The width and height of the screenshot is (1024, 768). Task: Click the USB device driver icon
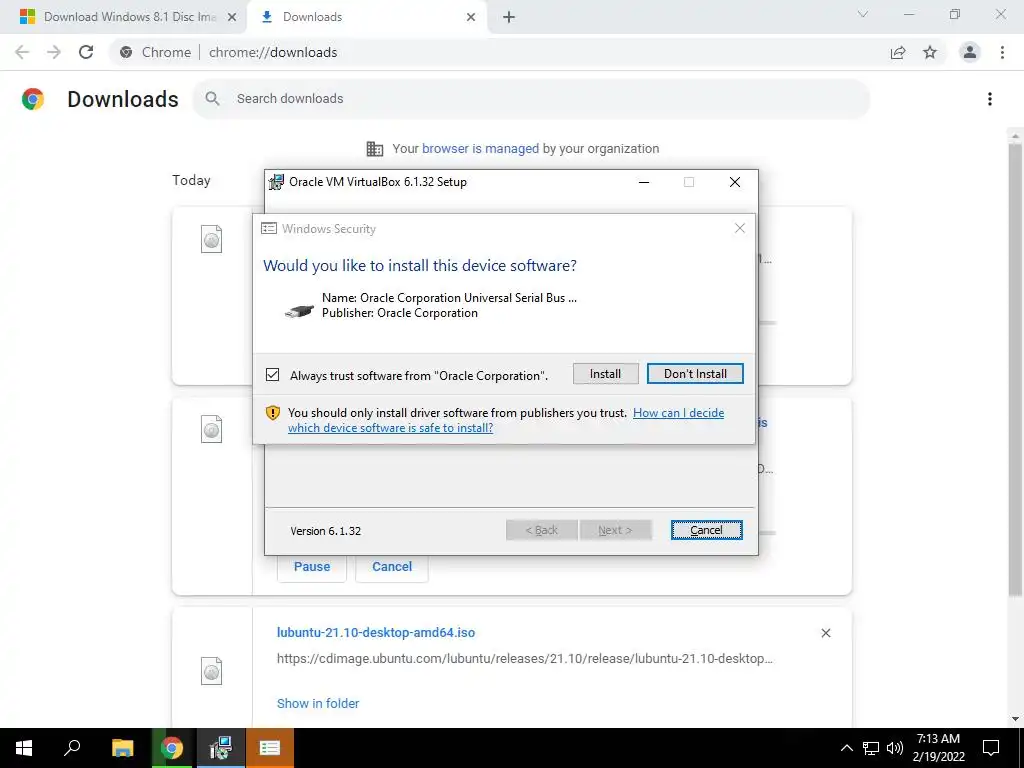pos(299,311)
